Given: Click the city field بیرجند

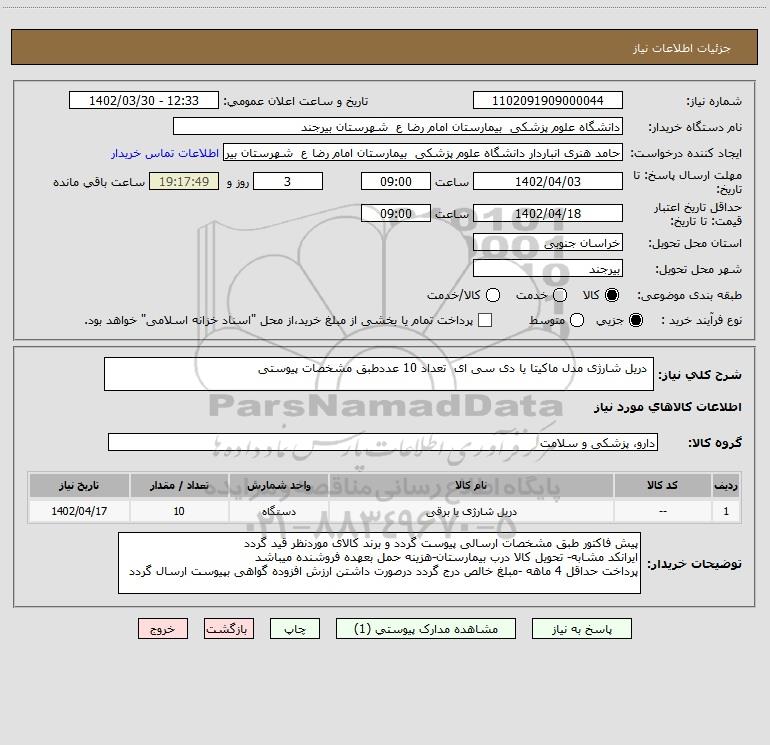Looking at the screenshot, I should [x=548, y=268].
